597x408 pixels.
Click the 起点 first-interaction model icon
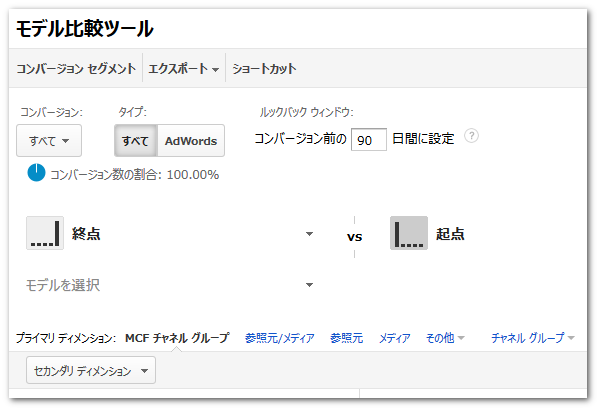409,233
